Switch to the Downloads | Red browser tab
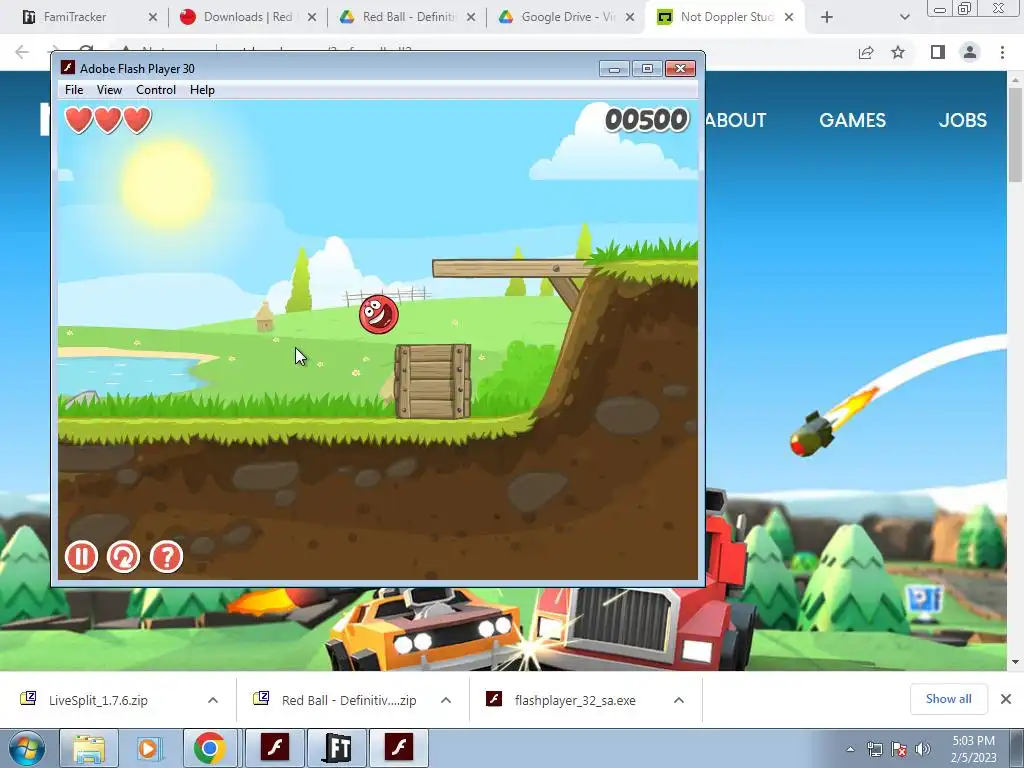 point(248,17)
